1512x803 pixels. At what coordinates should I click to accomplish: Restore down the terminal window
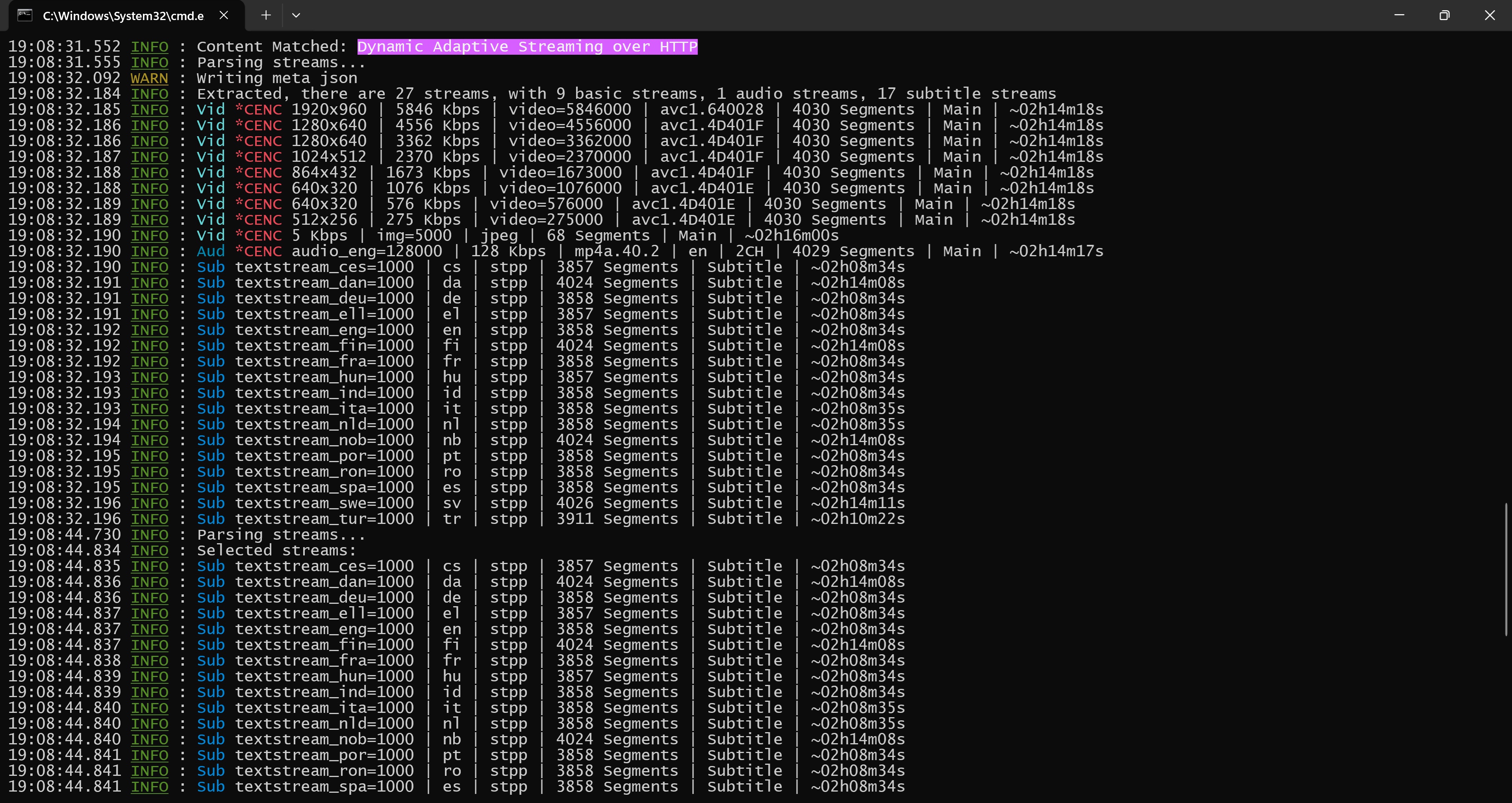1445,15
